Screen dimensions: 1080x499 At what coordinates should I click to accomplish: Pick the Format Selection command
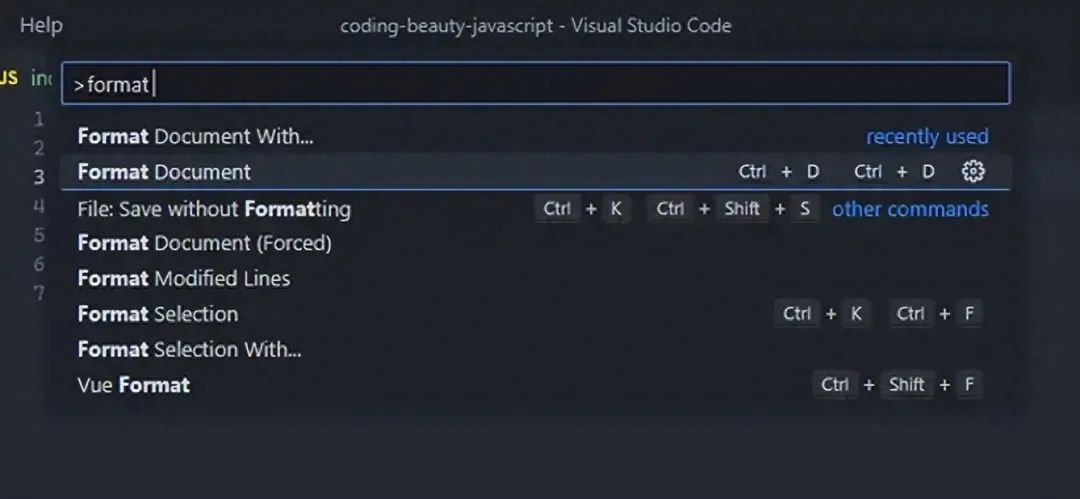158,314
